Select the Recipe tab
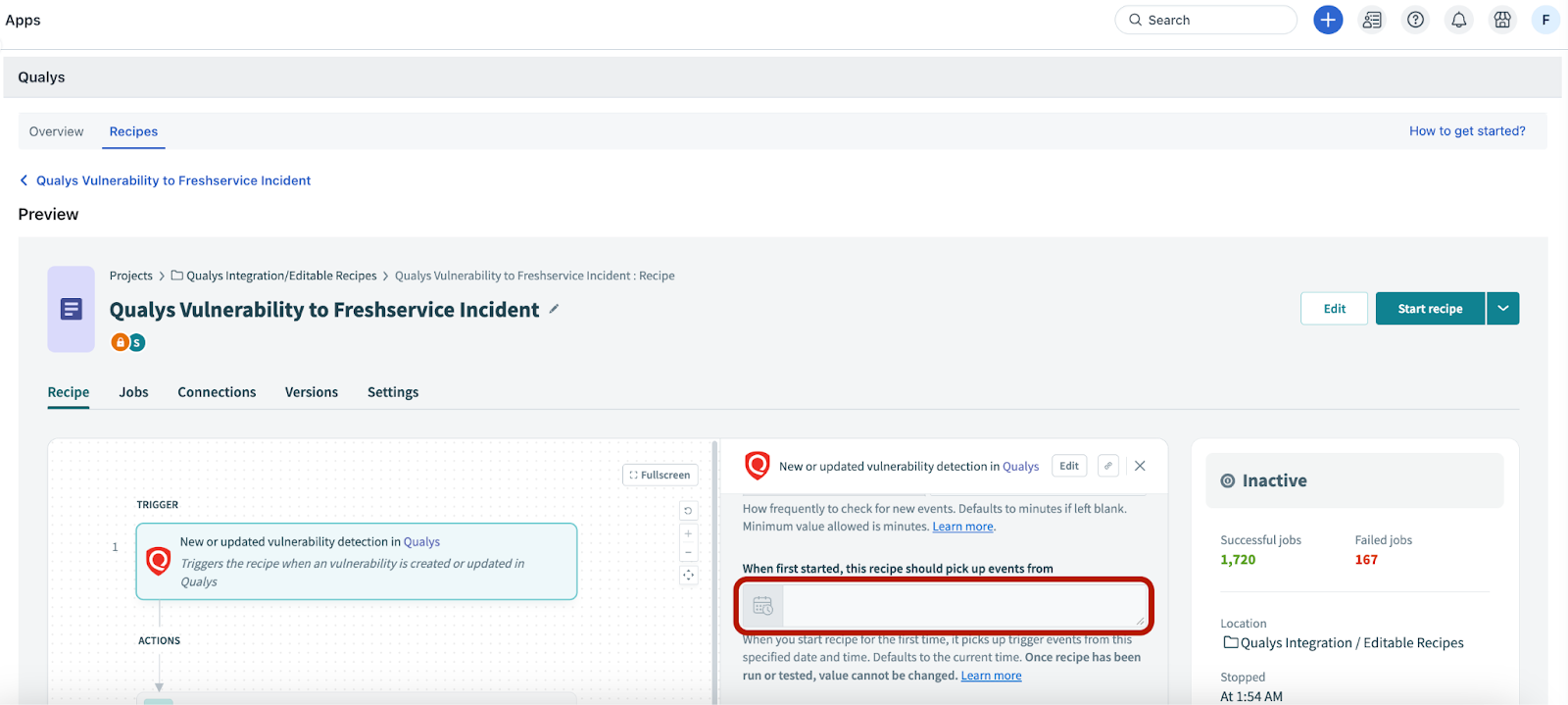The image size is (1568, 705). [69, 392]
